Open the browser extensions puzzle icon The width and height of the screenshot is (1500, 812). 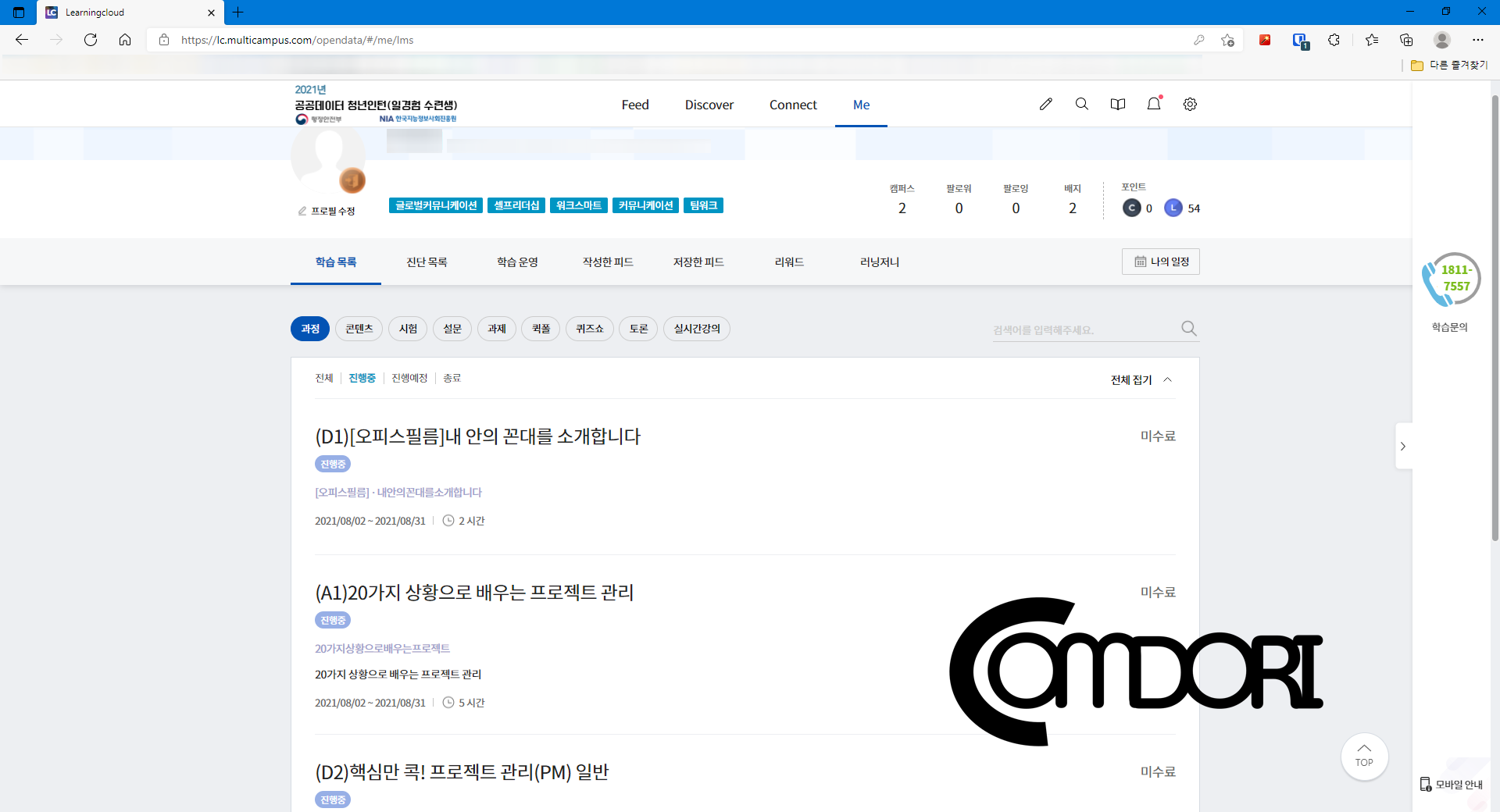pyautogui.click(x=1334, y=40)
